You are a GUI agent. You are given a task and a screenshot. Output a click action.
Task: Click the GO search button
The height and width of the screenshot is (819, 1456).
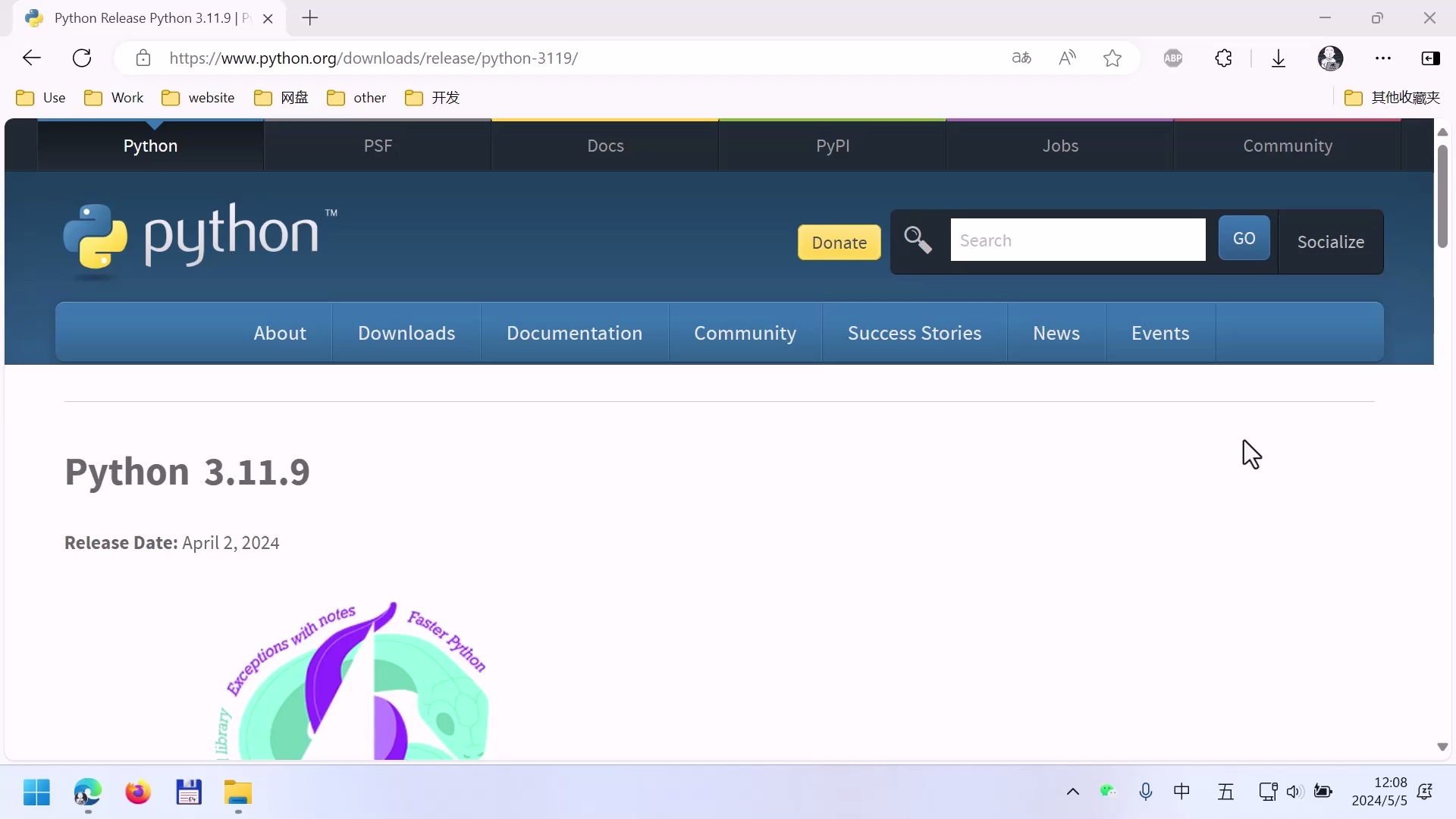point(1244,238)
